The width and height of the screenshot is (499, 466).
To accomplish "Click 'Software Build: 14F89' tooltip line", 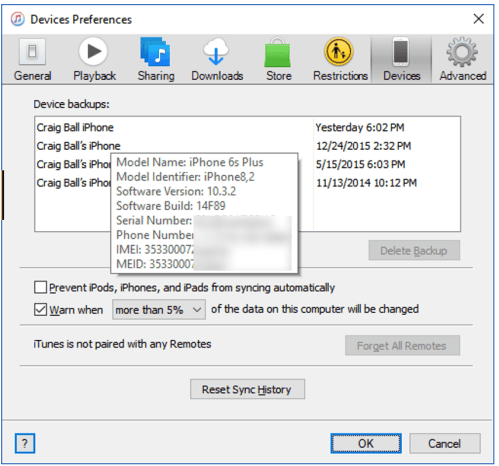I will tap(171, 206).
